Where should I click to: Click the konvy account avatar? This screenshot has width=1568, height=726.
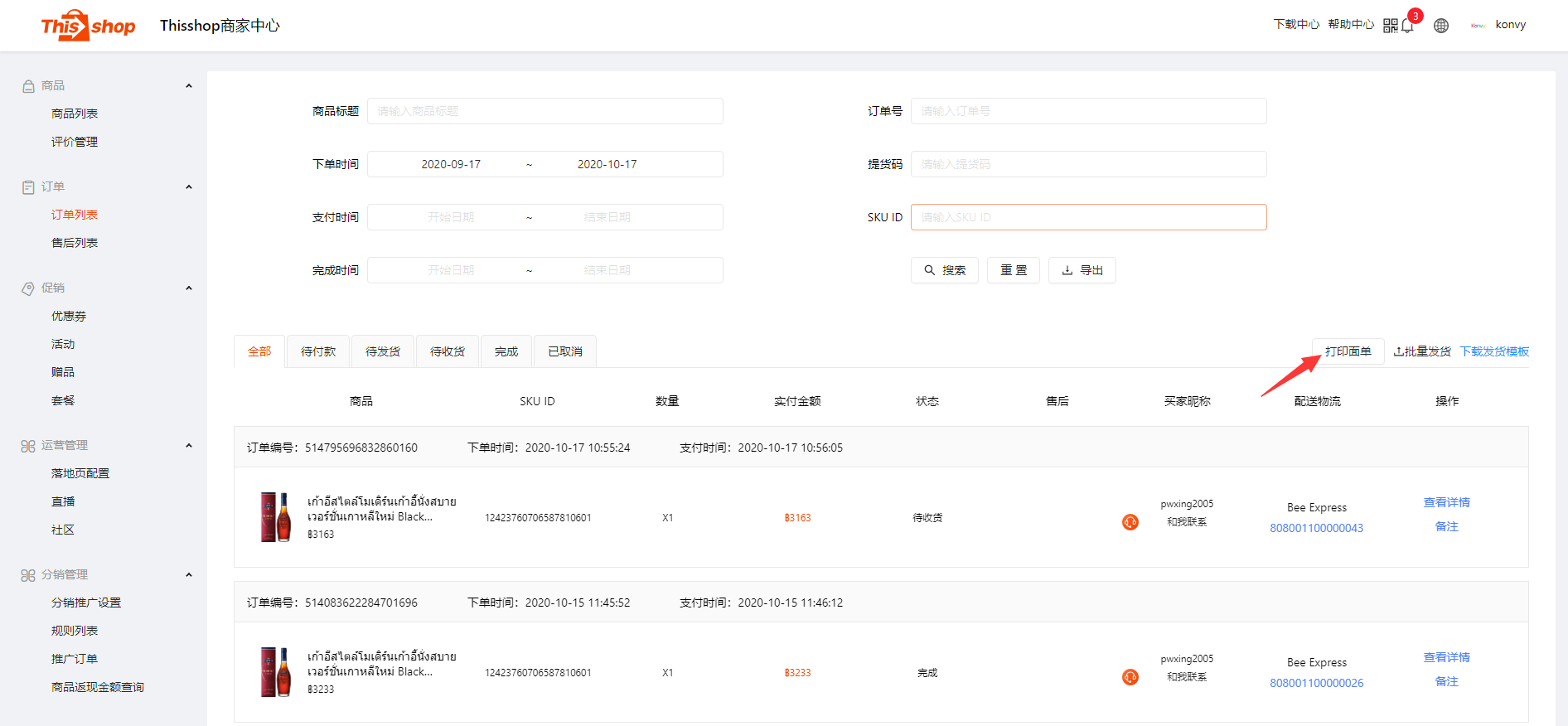(x=1478, y=26)
